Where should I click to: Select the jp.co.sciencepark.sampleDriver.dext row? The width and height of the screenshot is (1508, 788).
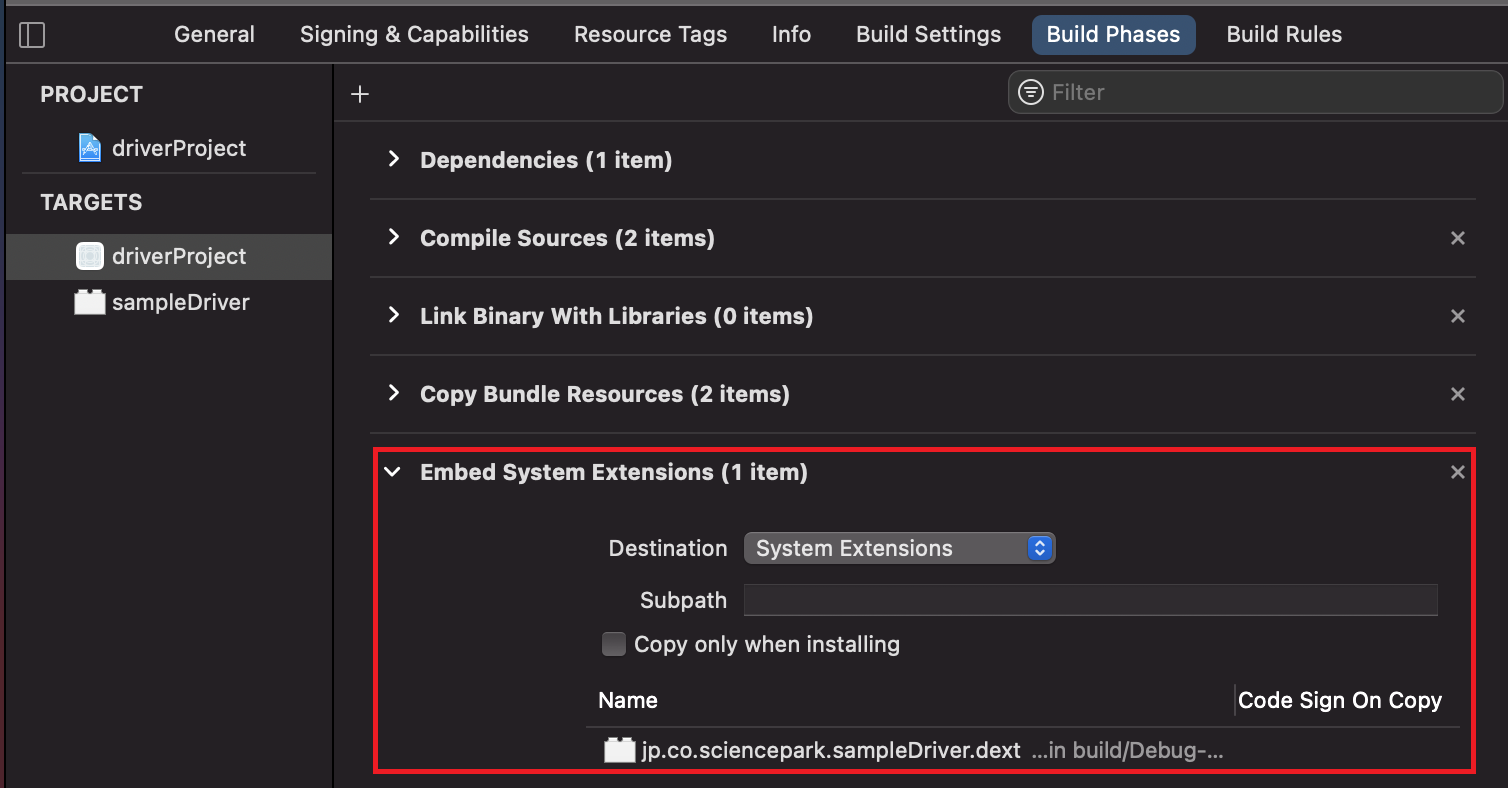[x=1022, y=750]
